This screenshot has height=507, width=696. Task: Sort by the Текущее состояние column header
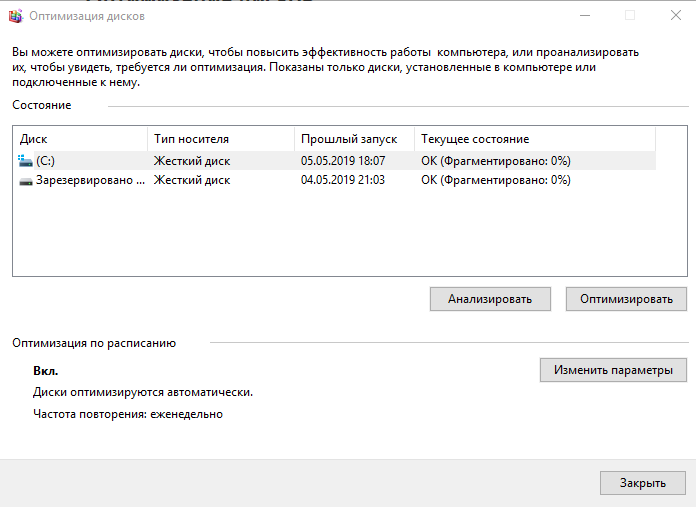tap(535, 139)
